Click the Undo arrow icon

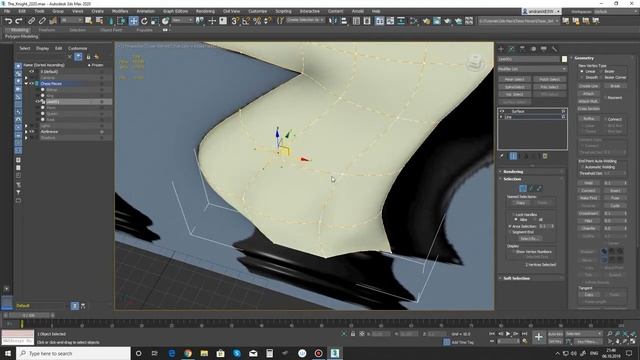pyautogui.click(x=8, y=21)
